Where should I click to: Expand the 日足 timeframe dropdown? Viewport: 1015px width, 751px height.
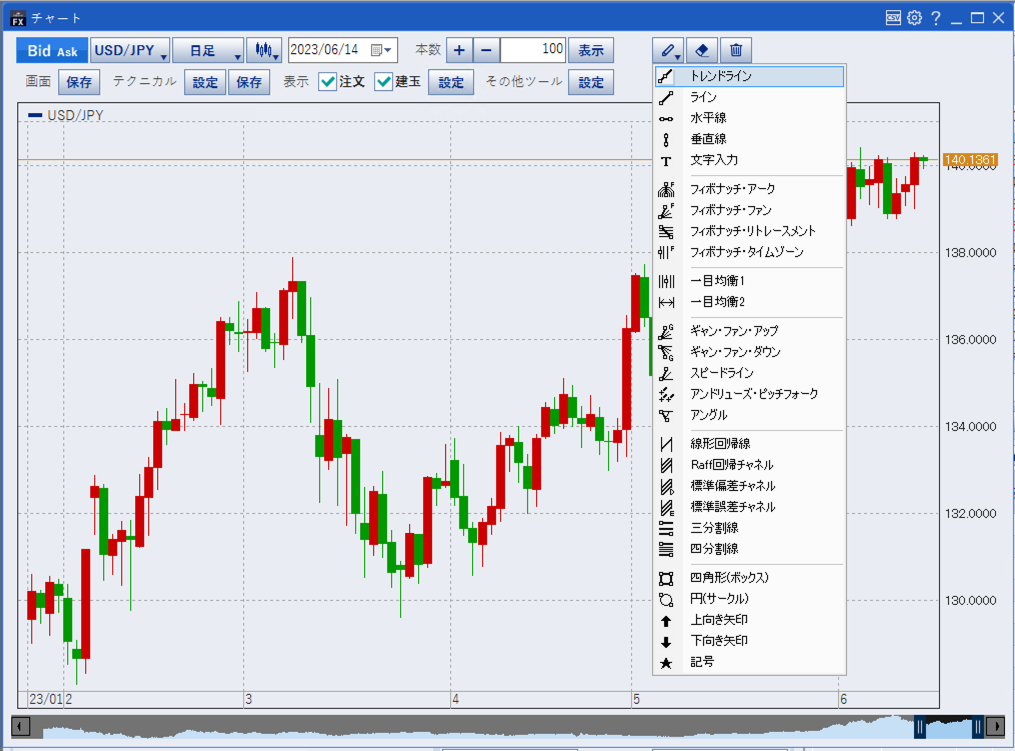click(208, 51)
